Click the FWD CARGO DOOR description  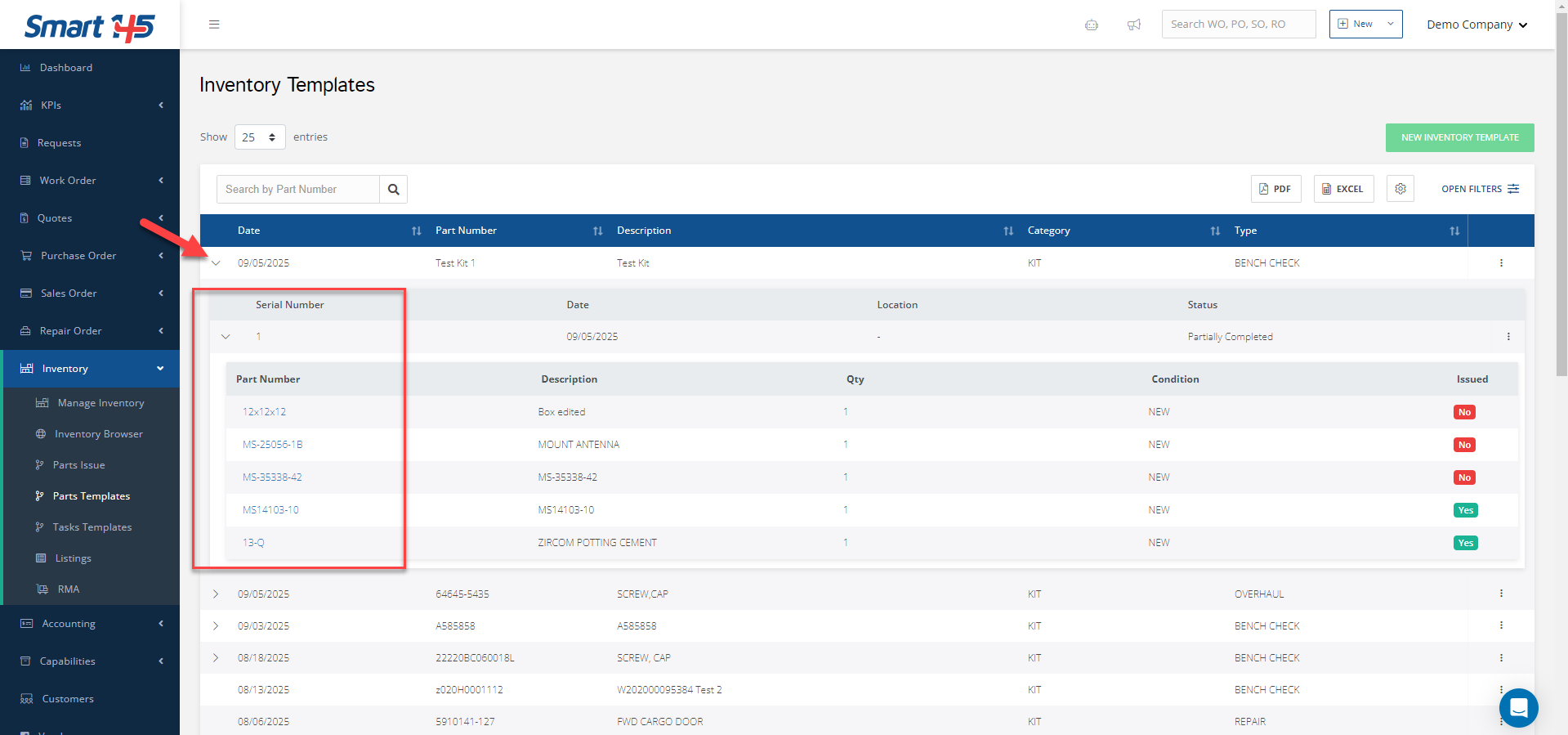pos(660,722)
